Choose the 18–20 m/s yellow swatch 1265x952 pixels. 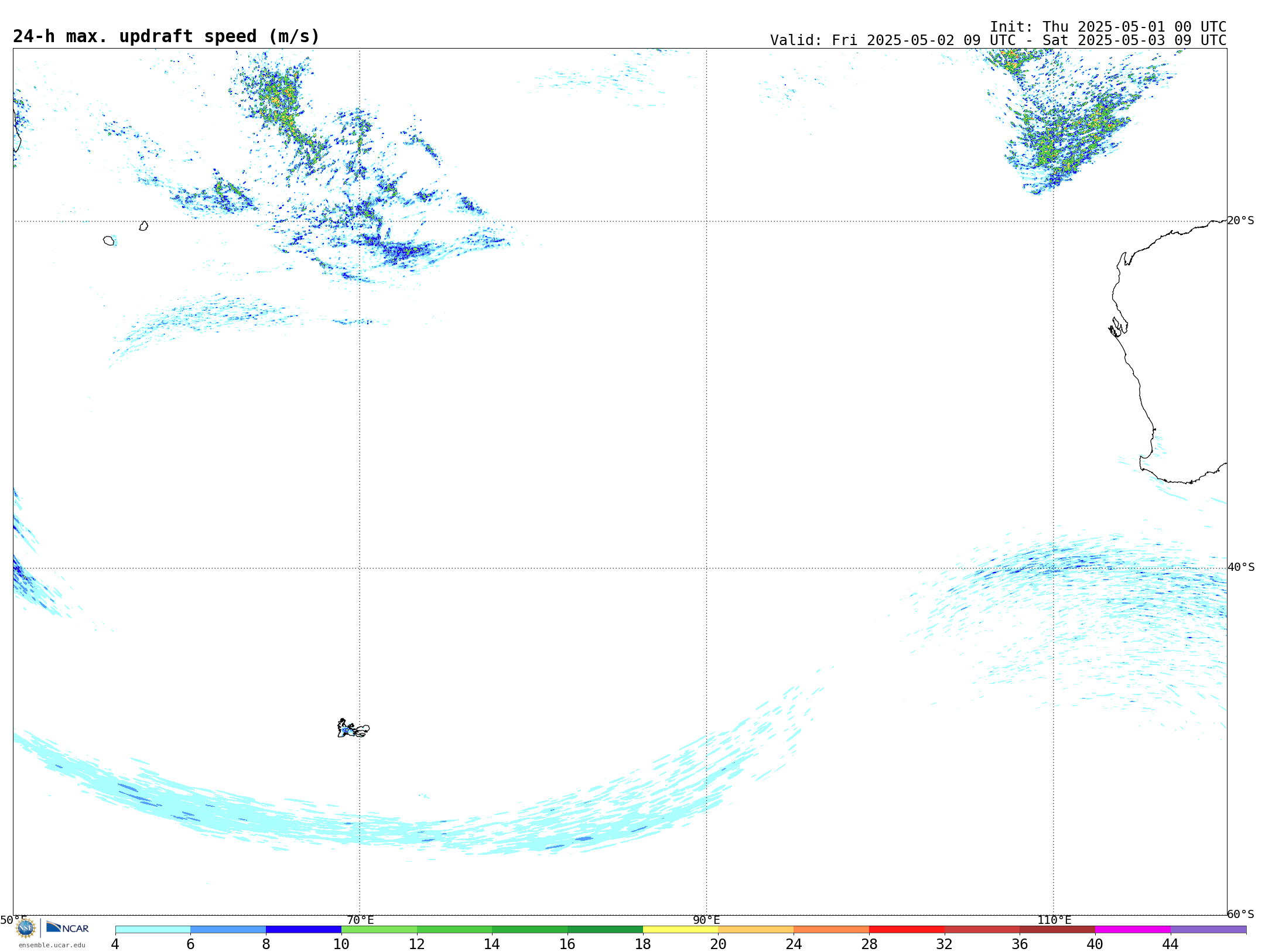(x=681, y=929)
